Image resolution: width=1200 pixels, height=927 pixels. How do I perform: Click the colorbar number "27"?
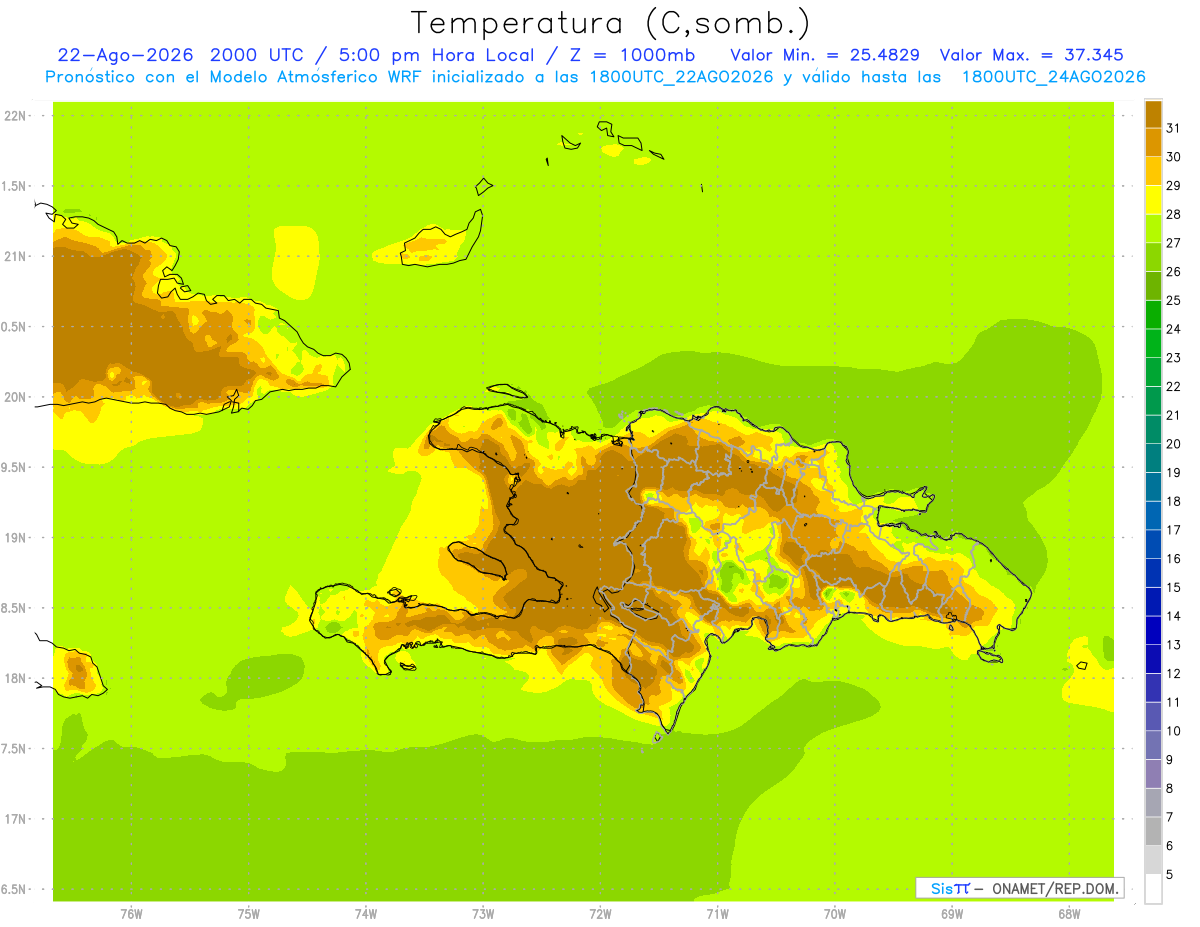(x=1174, y=243)
